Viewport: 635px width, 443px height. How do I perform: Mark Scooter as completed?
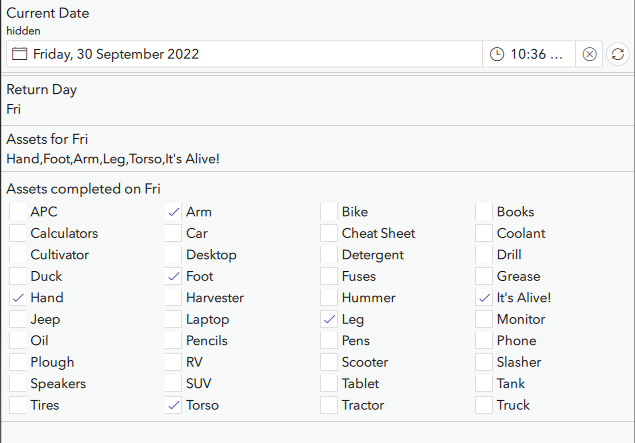pos(329,362)
